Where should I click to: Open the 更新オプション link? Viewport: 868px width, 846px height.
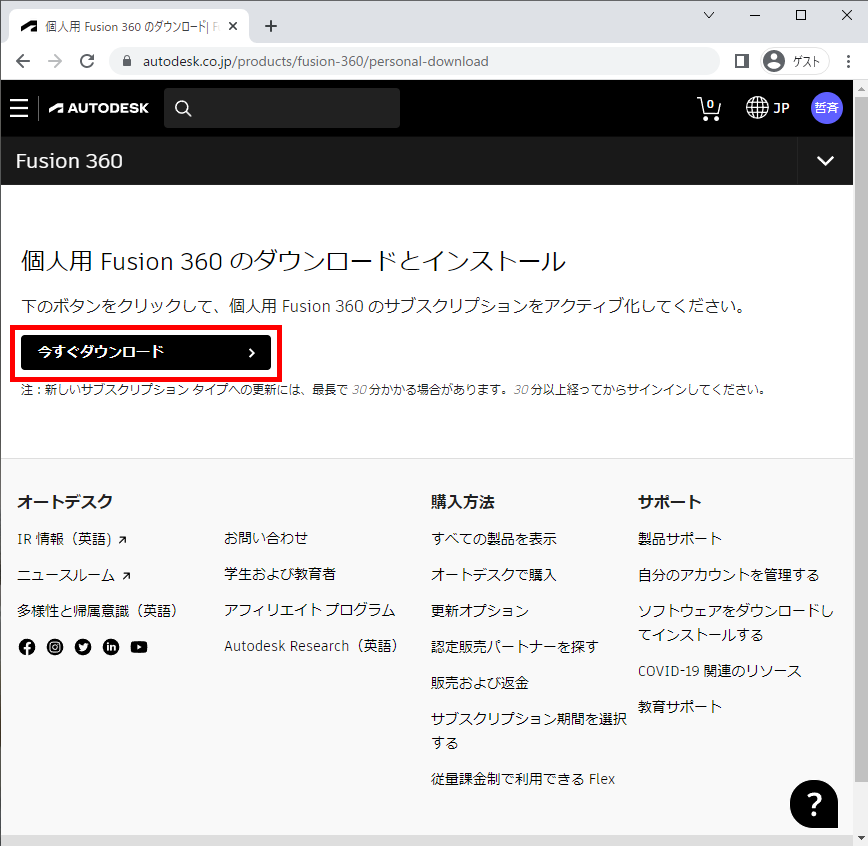[480, 611]
